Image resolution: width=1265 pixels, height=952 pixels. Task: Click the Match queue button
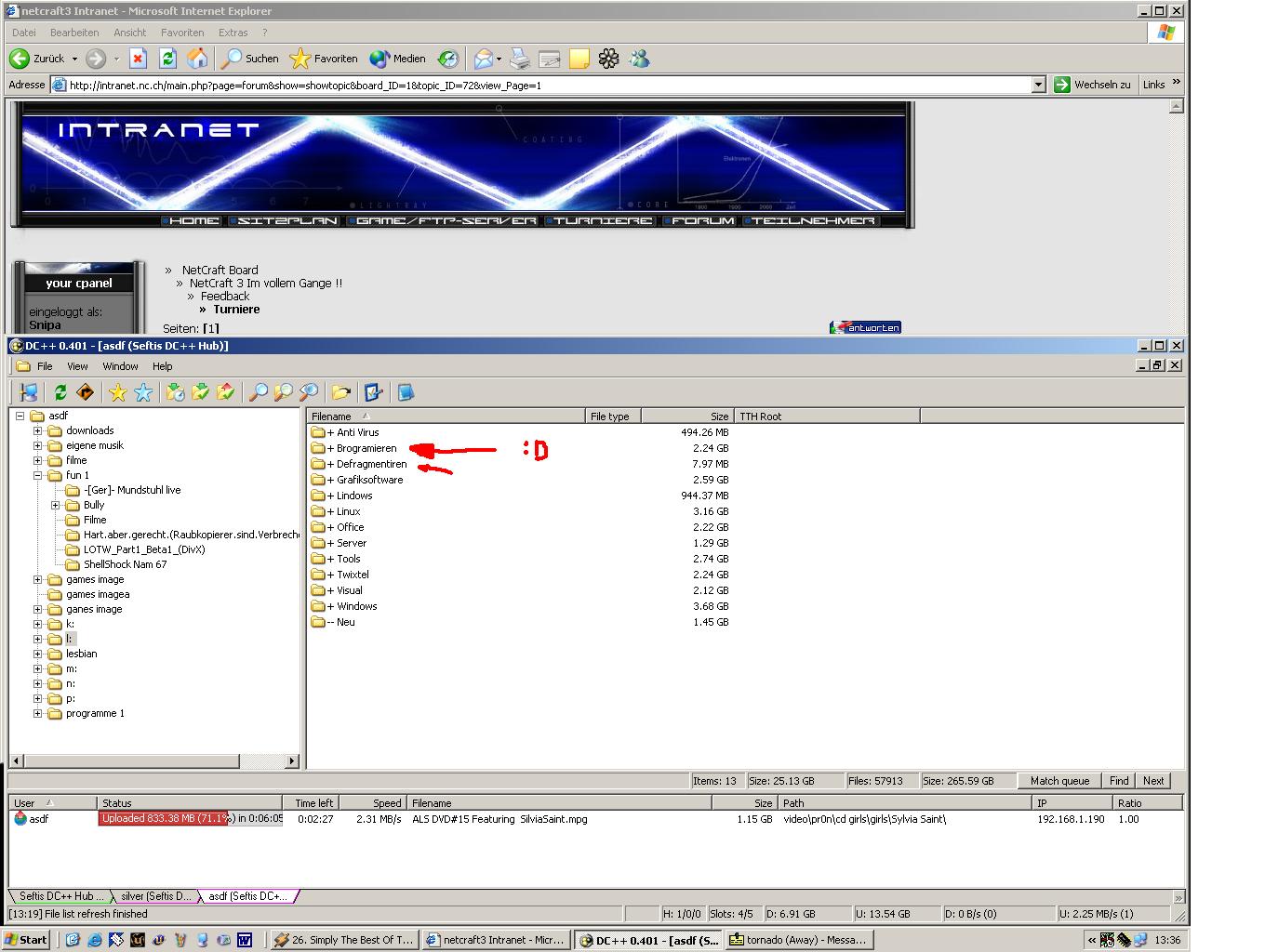click(1059, 781)
